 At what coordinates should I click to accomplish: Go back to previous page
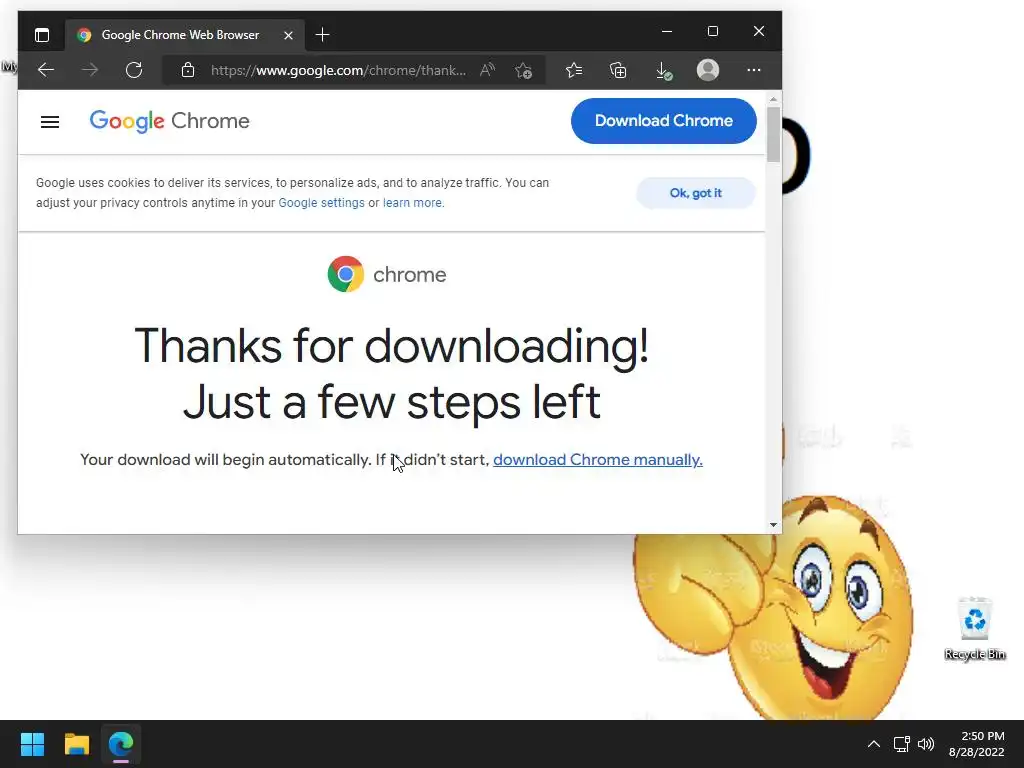(46, 70)
